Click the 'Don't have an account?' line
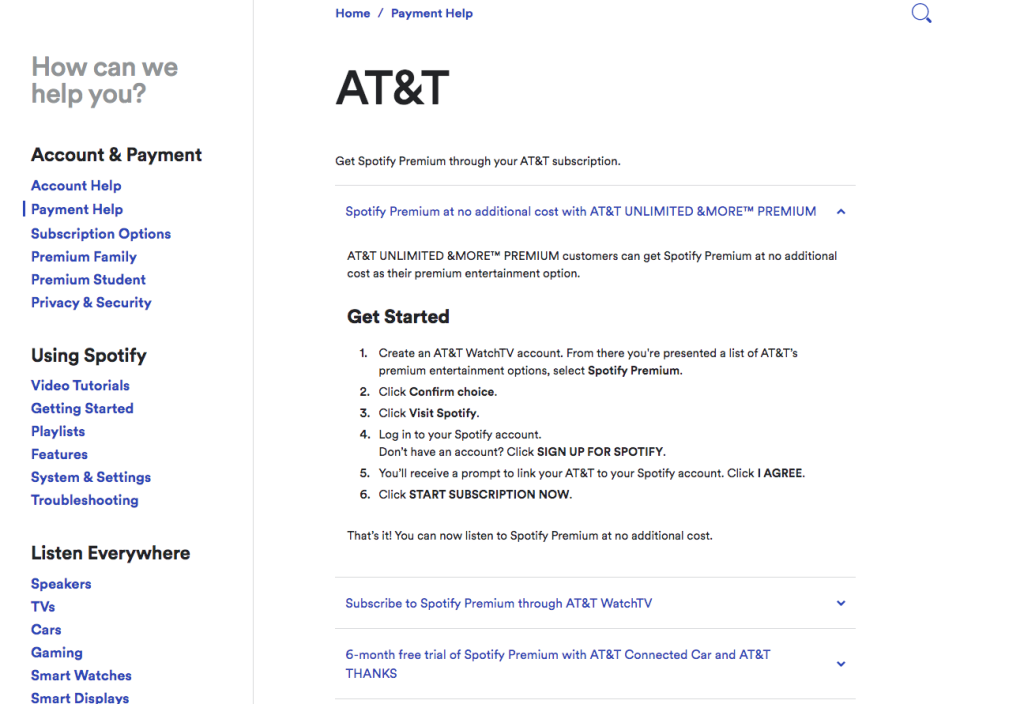 522,452
